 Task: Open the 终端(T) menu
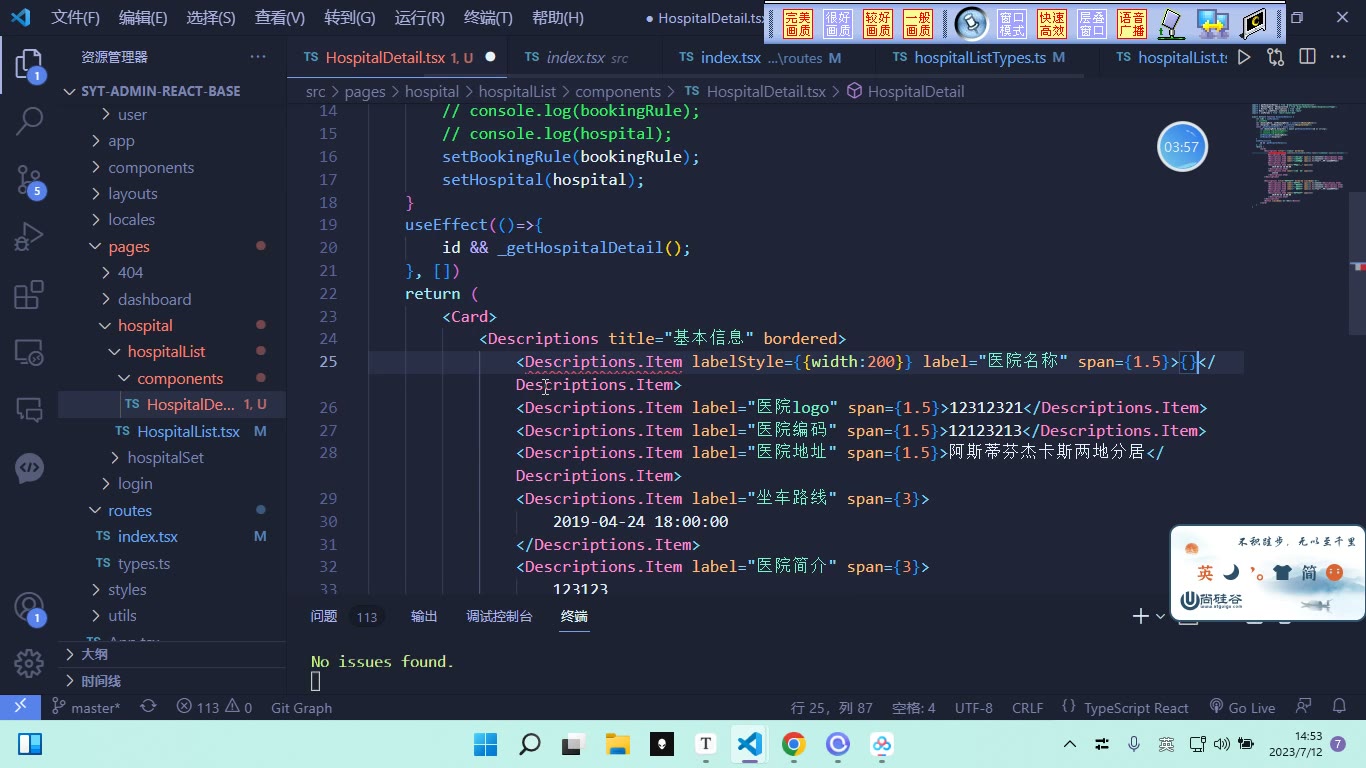coord(488,17)
